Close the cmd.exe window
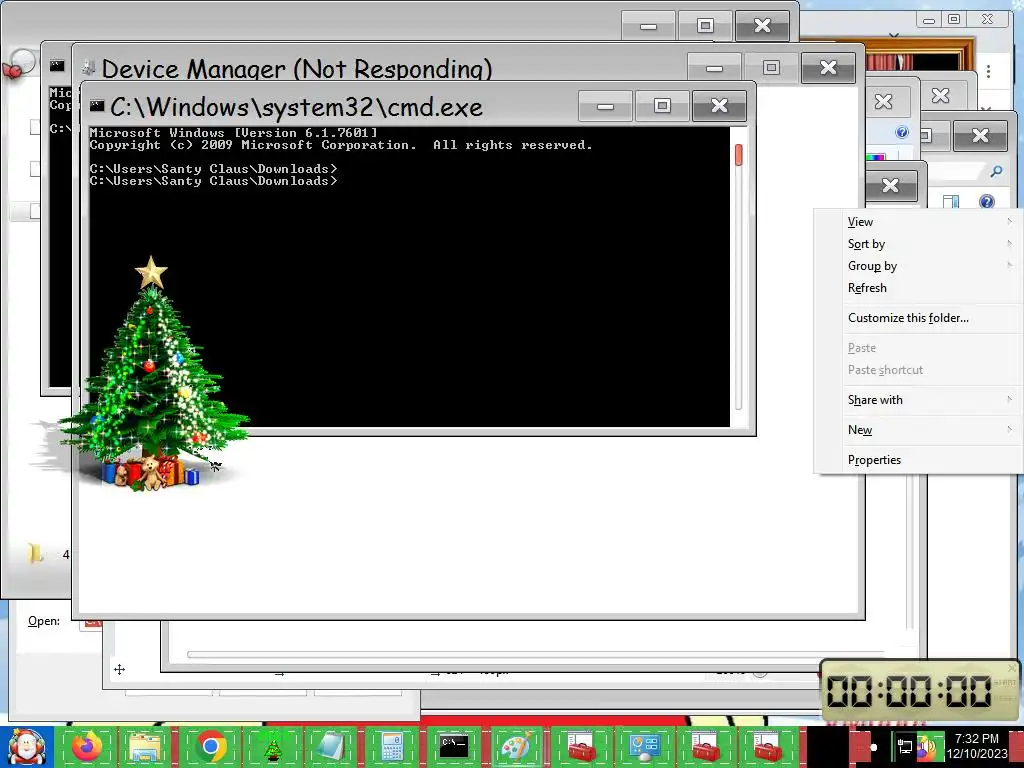 pyautogui.click(x=719, y=106)
